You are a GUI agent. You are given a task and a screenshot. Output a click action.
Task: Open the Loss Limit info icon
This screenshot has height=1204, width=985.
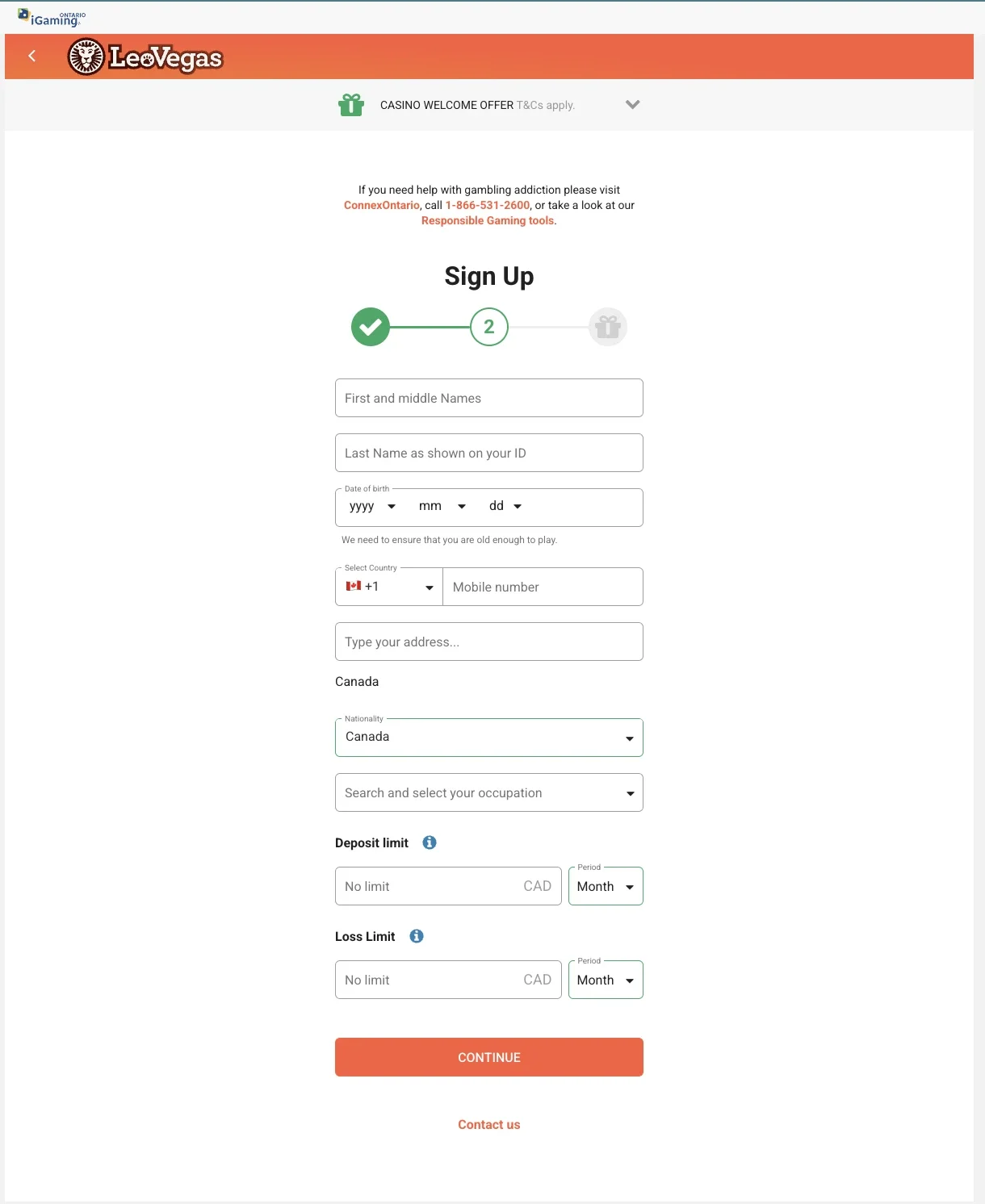[417, 936]
